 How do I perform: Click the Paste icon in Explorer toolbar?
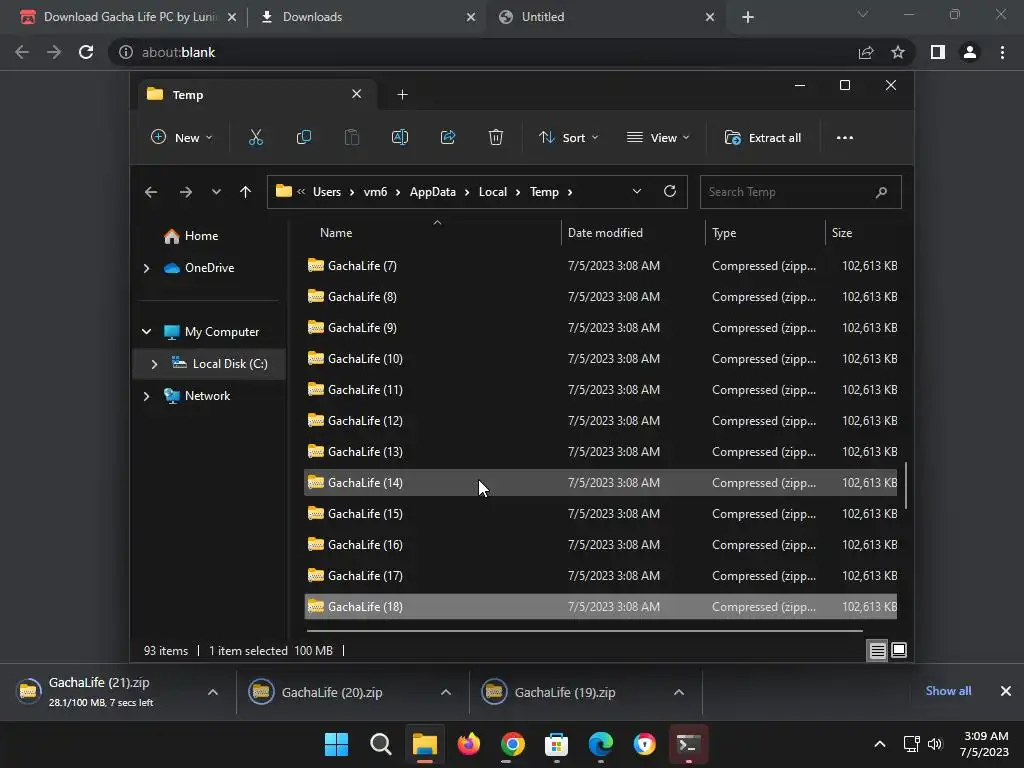pyautogui.click(x=352, y=138)
